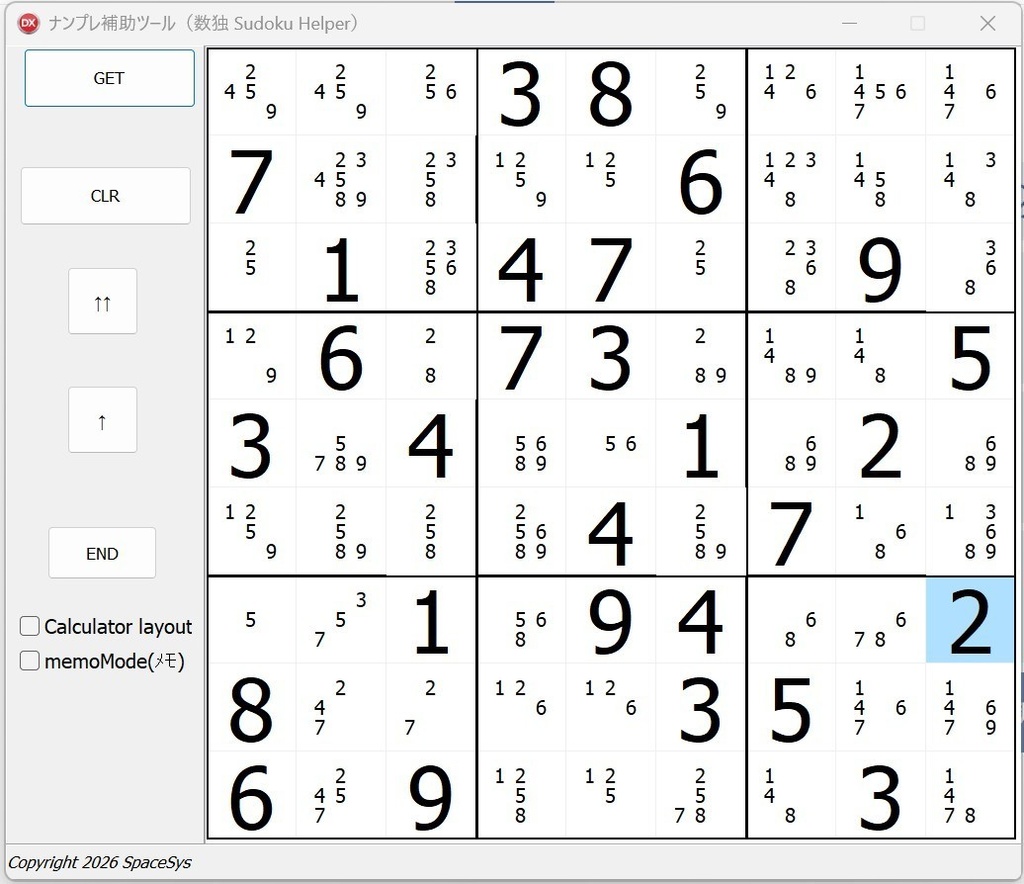Click the single up-arrow button
The width and height of the screenshot is (1024, 884).
[102, 419]
